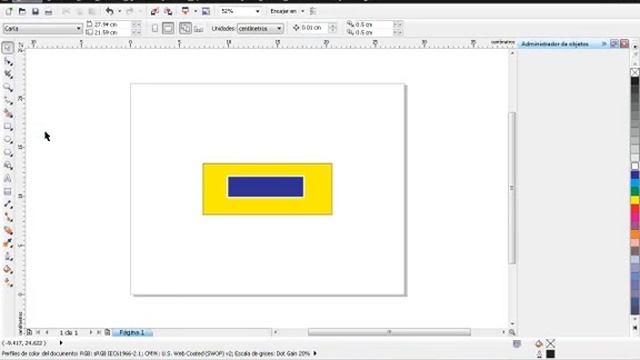Go to the previous page arrow
Image resolution: width=640 pixels, height=360 pixels.
click(47, 333)
